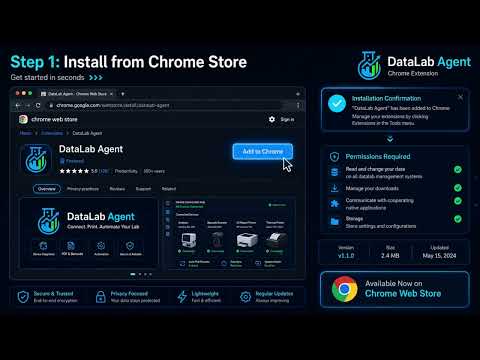Close the DataLab Agent browser tab
This screenshot has height=360, width=480.
click(111, 94)
